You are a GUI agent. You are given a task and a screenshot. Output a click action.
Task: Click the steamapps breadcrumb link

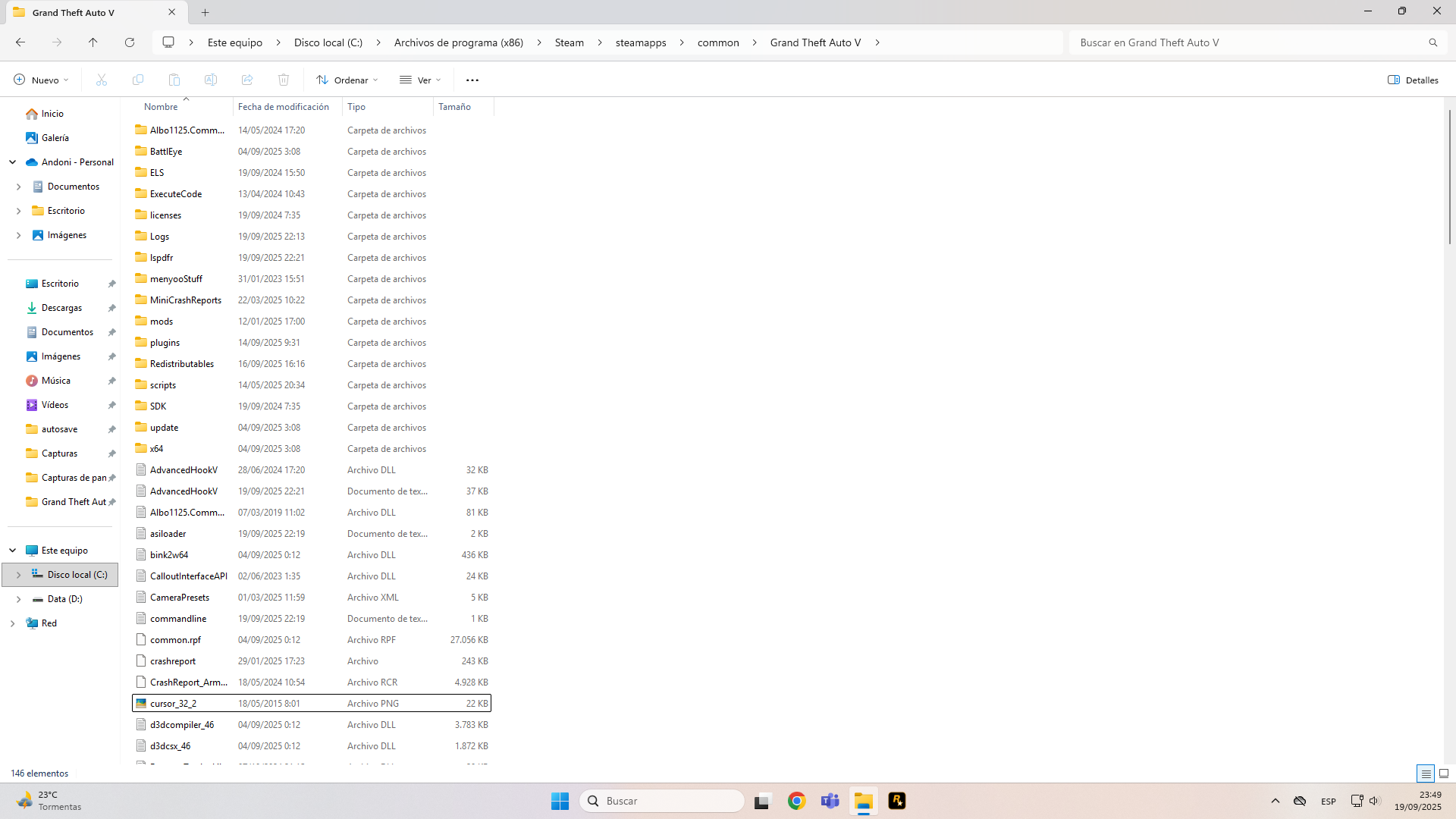pyautogui.click(x=641, y=42)
